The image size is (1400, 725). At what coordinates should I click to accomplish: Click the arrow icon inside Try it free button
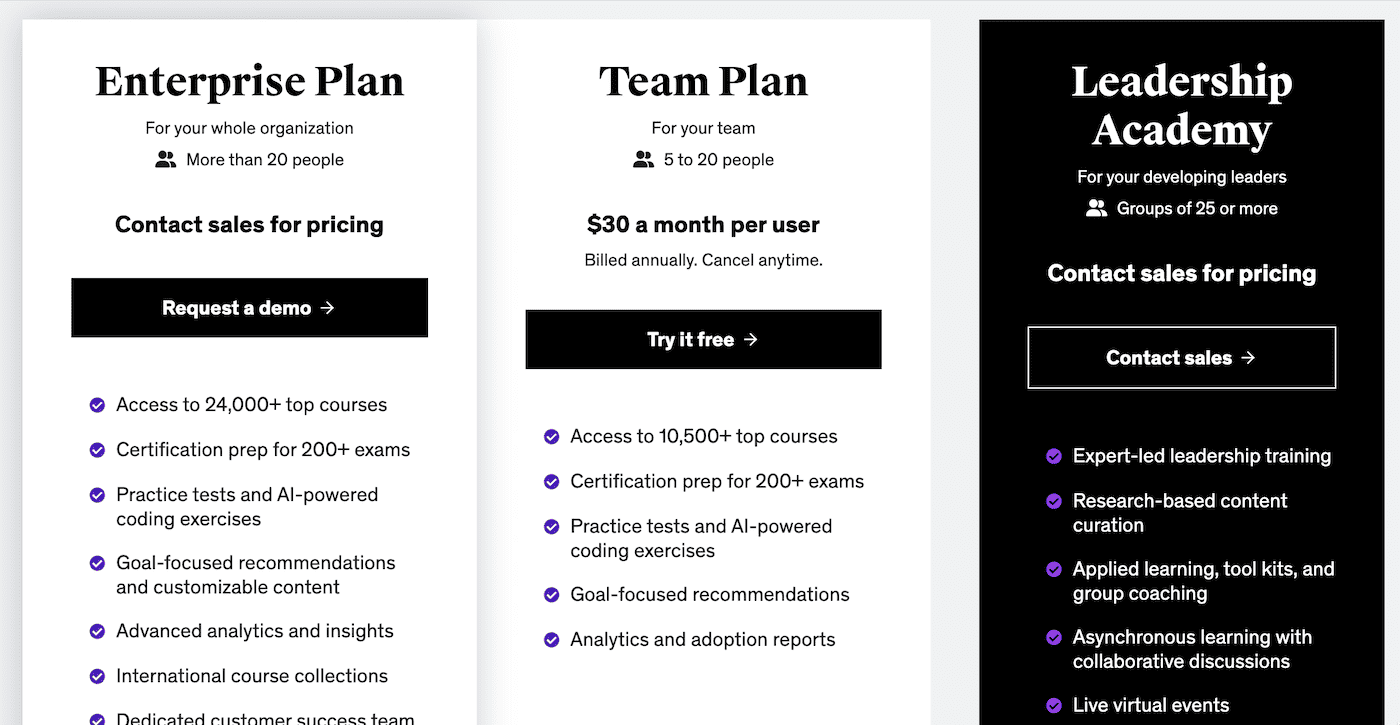751,339
